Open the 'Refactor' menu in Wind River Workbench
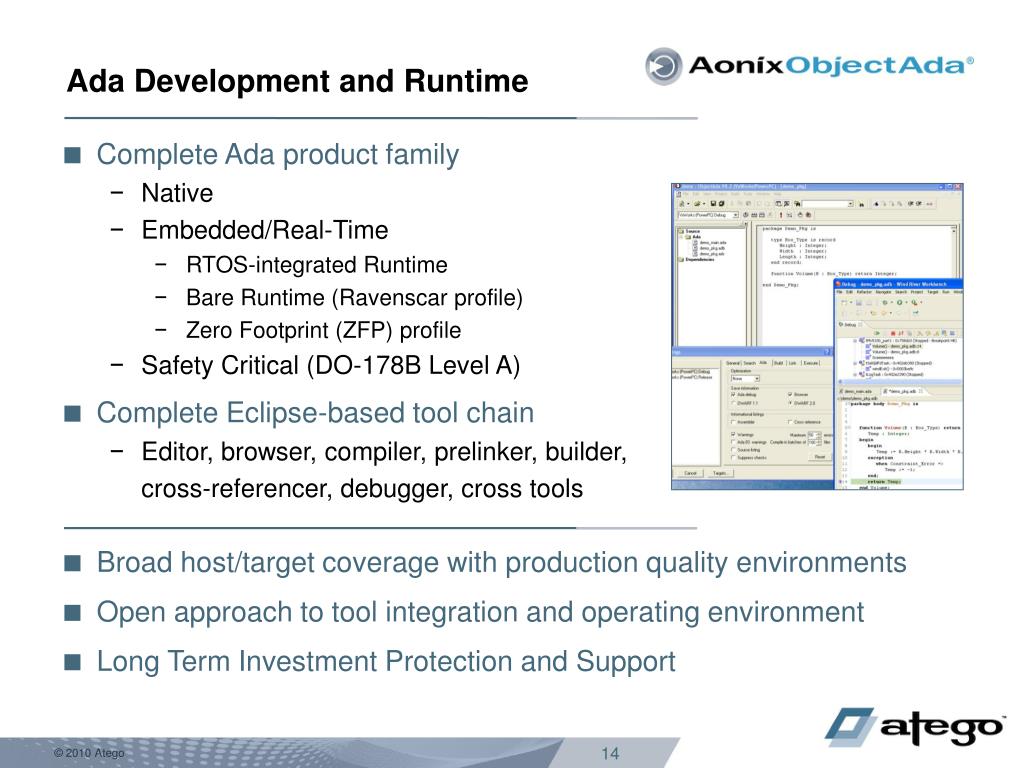The image size is (1024, 768). tap(864, 292)
